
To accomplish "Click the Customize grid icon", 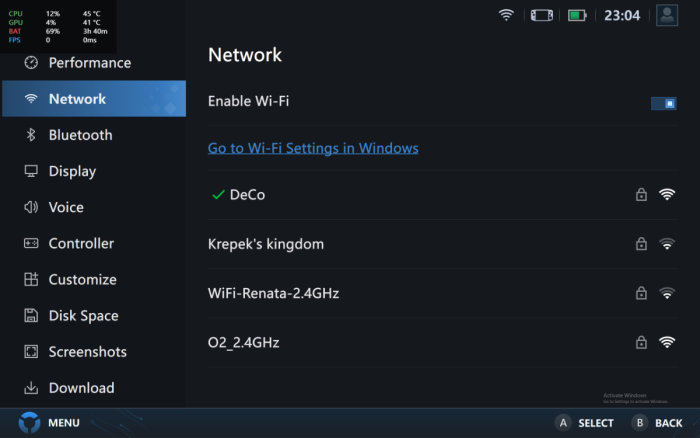I will [31, 280].
